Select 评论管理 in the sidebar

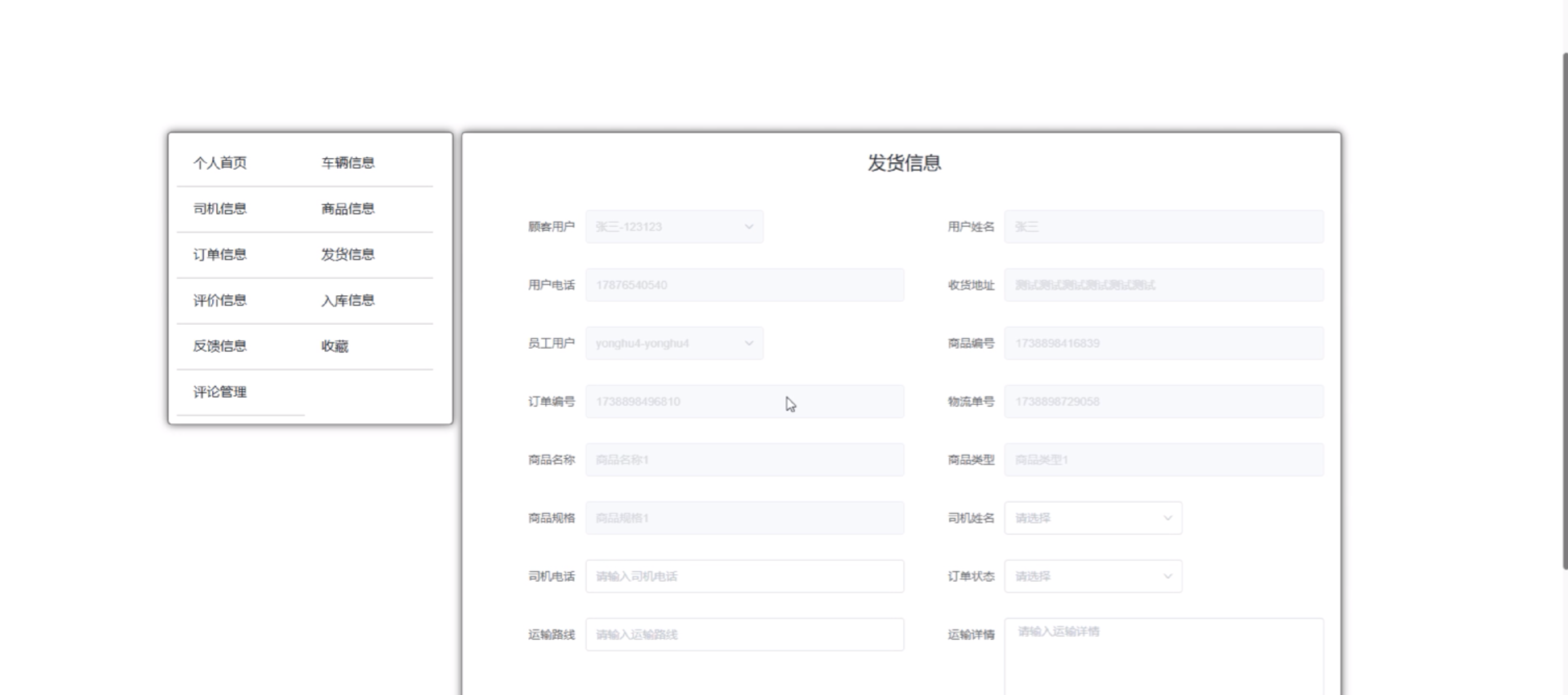220,392
